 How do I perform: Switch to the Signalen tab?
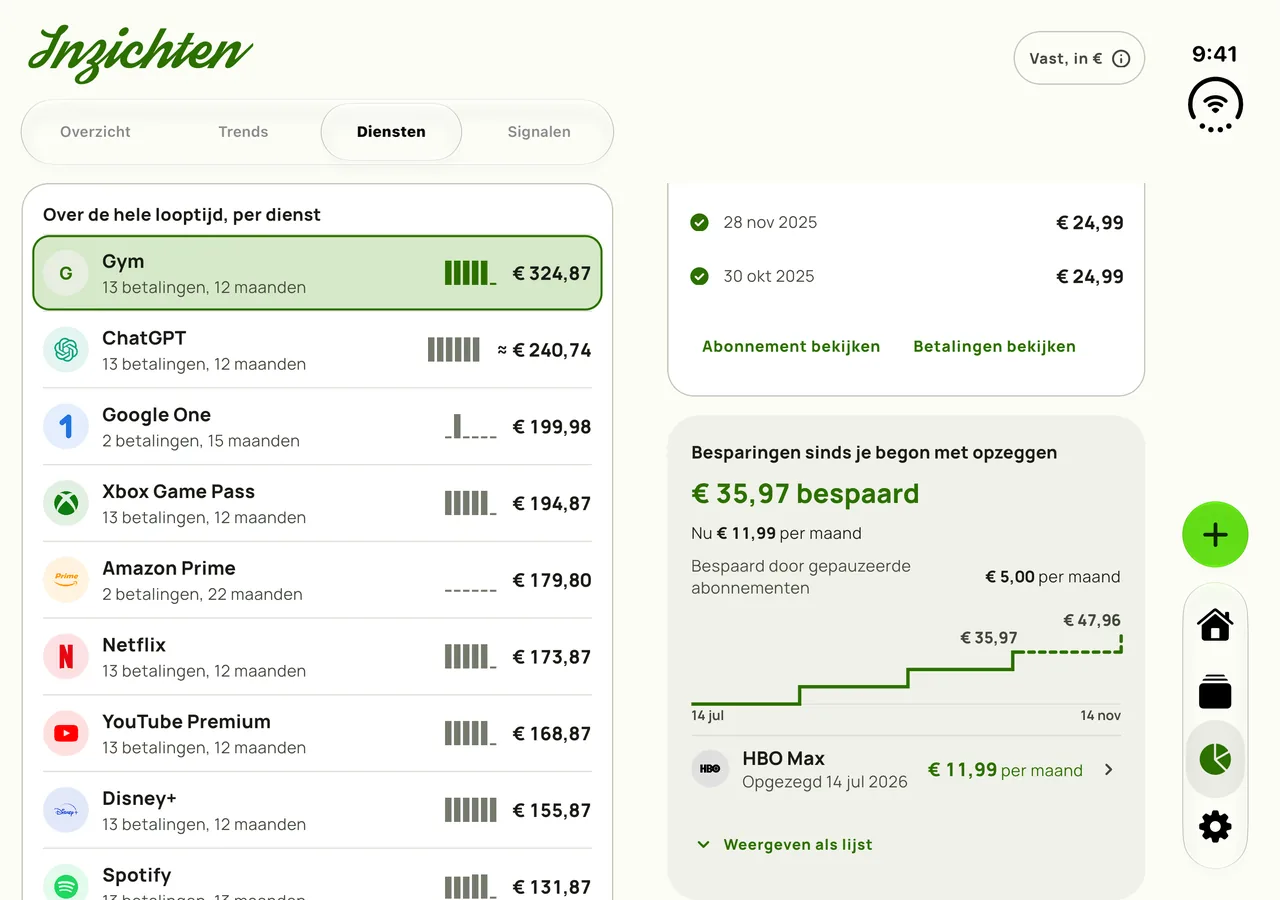(539, 132)
